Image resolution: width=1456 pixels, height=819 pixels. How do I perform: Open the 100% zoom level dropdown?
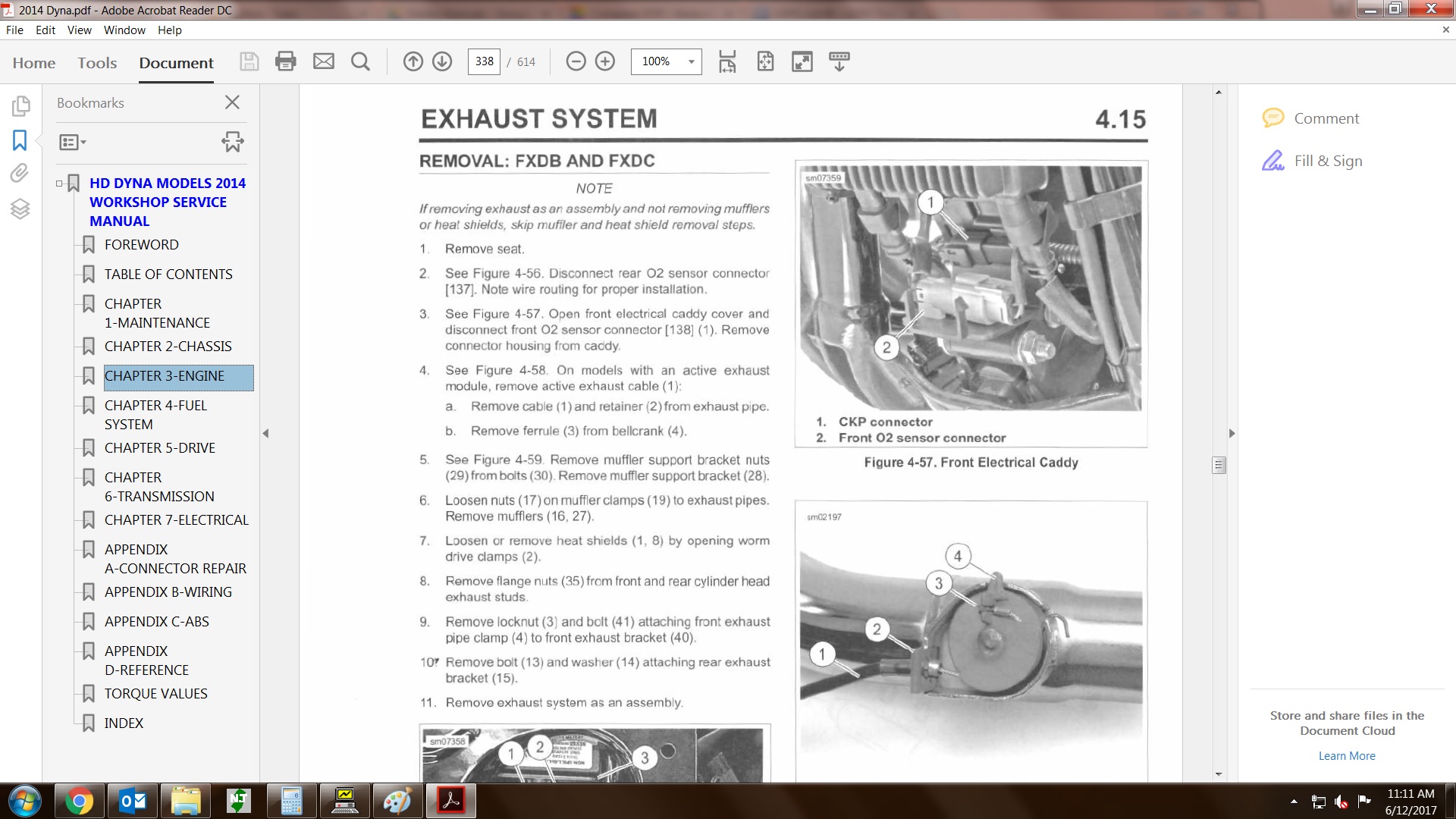click(691, 61)
